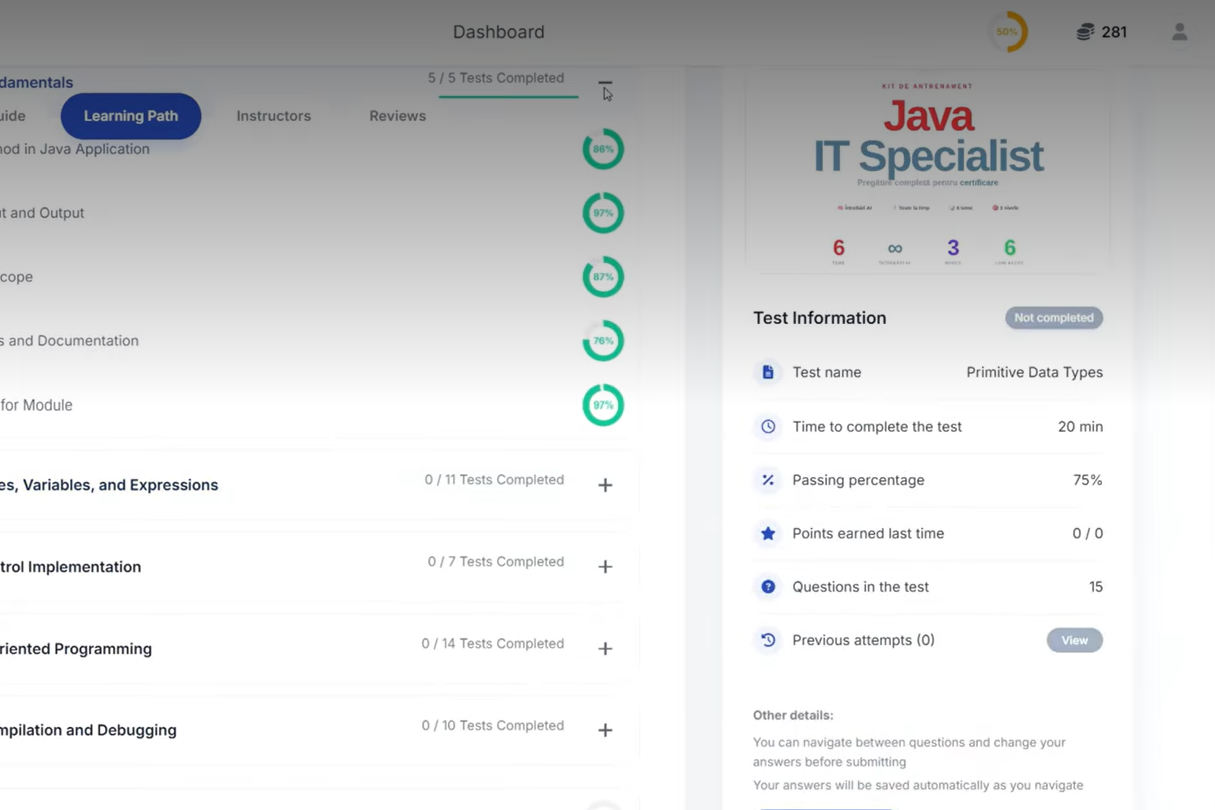
Task: Click 'Control Implementation' section title
Action: [x=71, y=567]
